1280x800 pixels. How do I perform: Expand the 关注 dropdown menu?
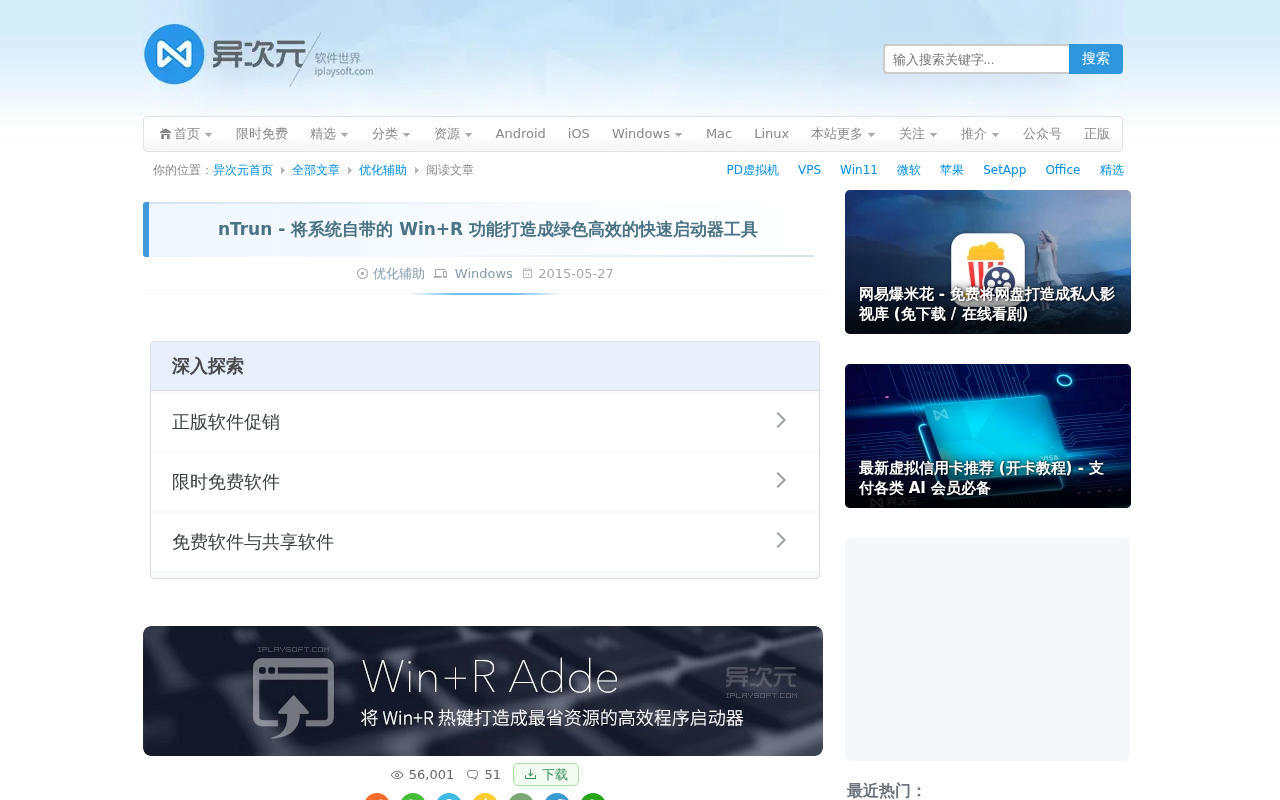tap(918, 134)
